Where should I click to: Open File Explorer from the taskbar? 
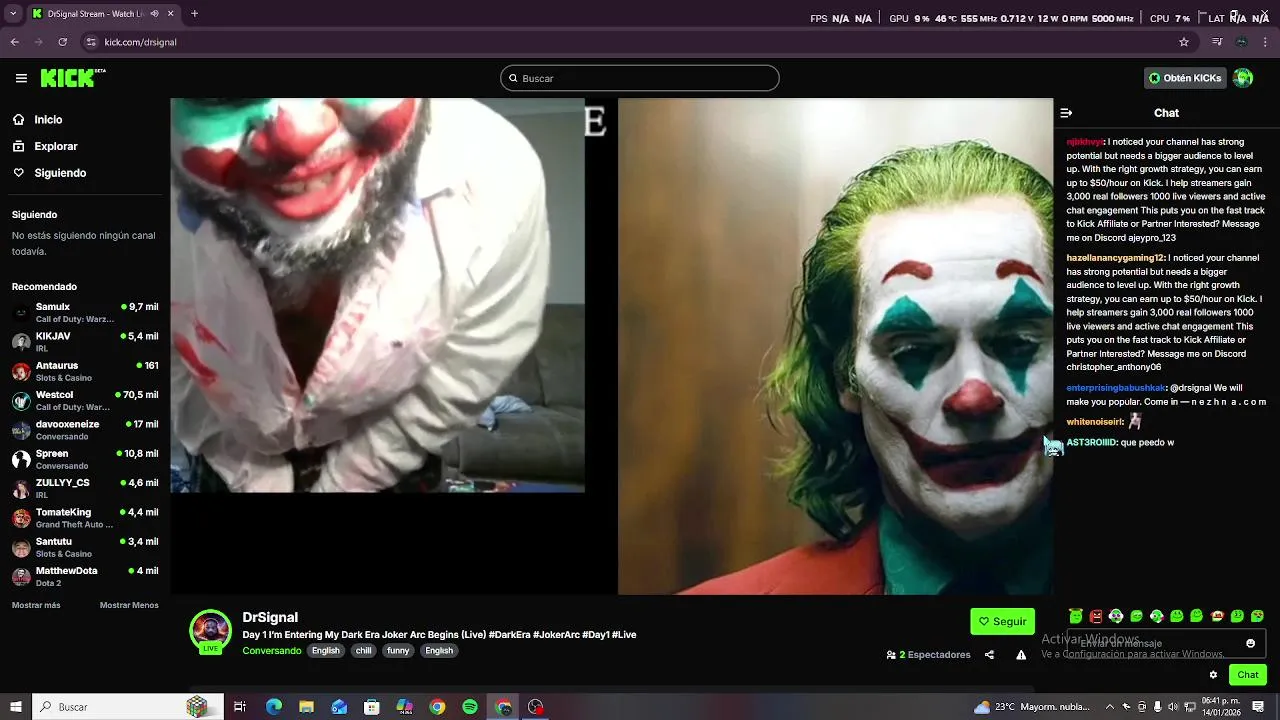coord(306,707)
